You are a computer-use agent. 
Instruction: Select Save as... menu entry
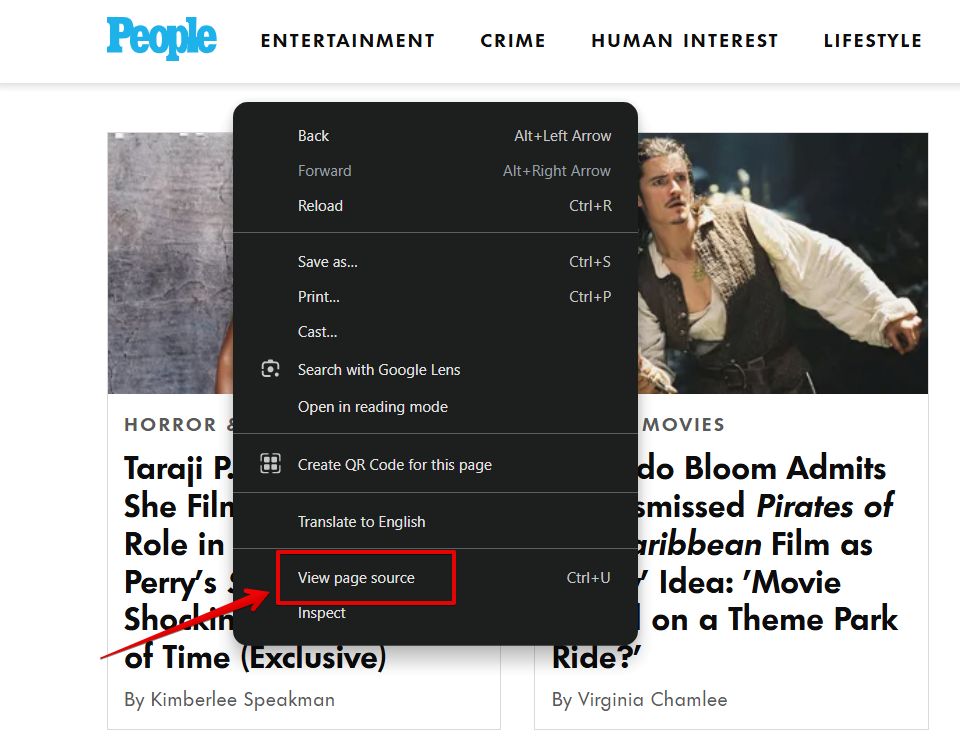pos(327,262)
